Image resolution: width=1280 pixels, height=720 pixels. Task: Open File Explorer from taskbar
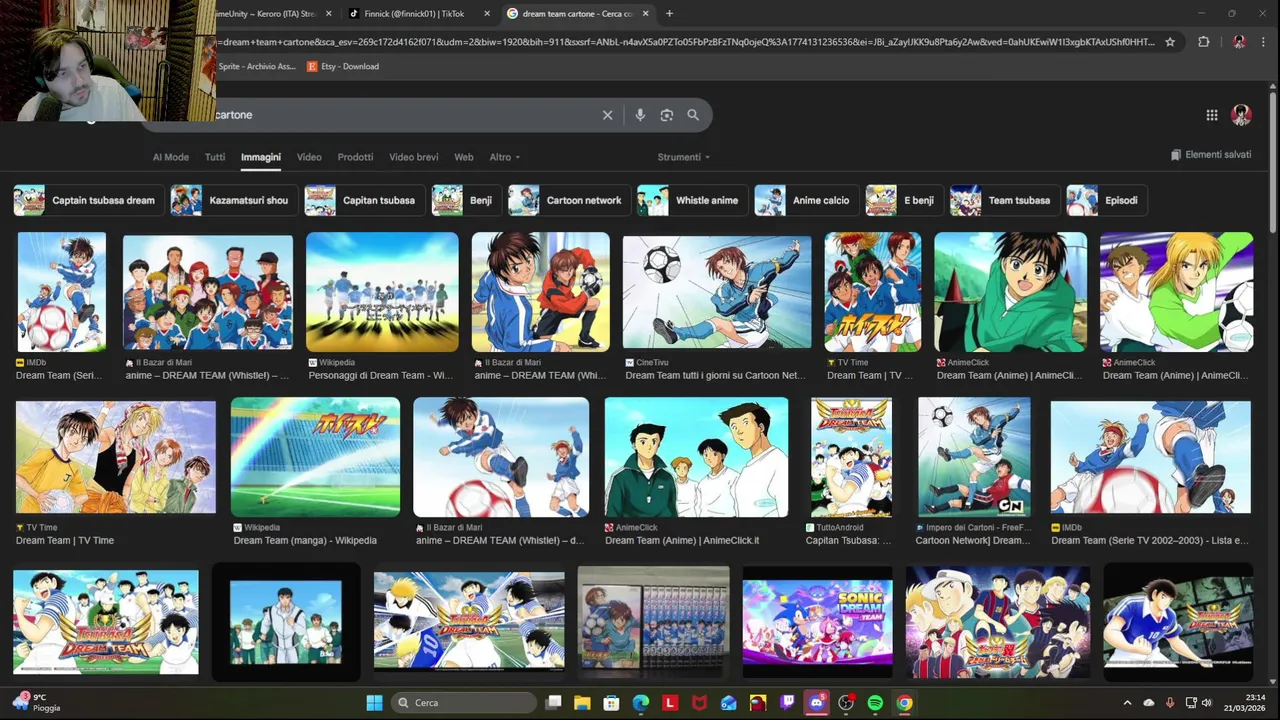tap(582, 703)
